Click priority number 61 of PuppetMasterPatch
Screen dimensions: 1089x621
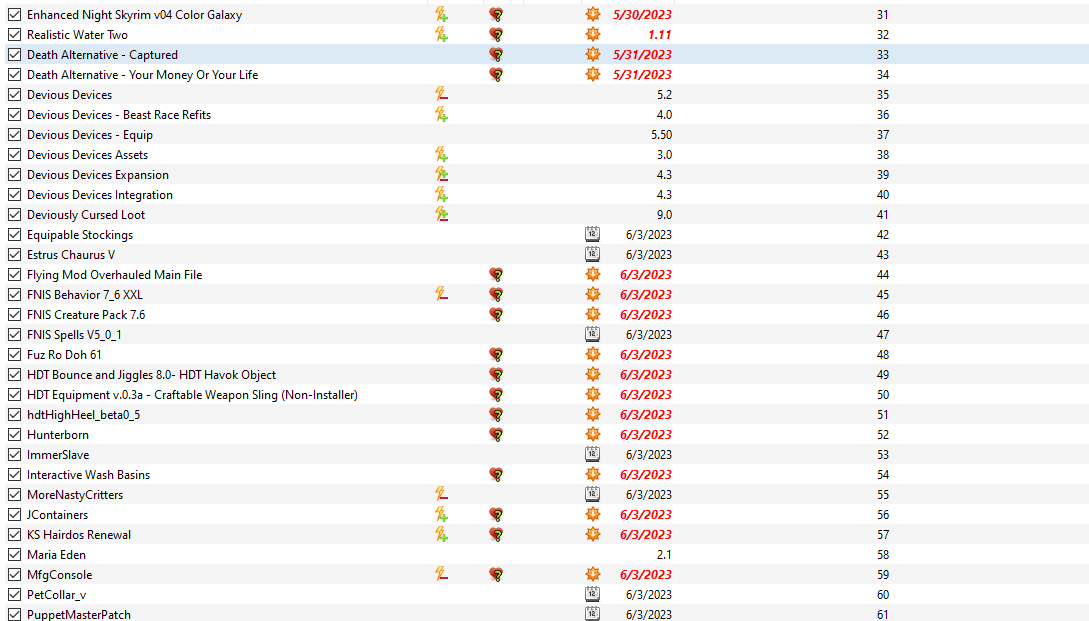883,615
